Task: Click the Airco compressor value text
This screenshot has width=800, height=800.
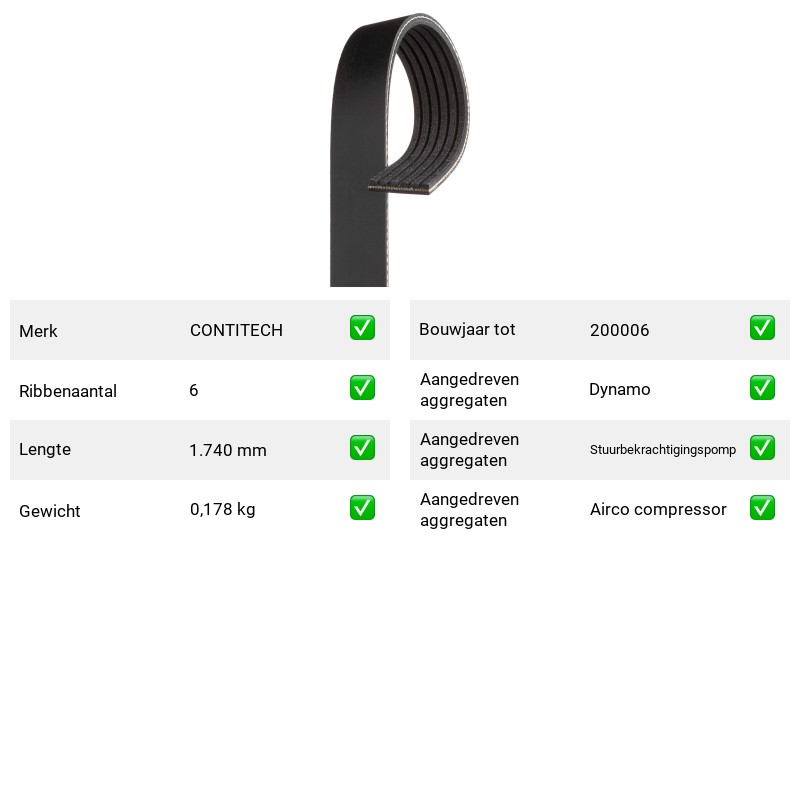Action: 658,509
